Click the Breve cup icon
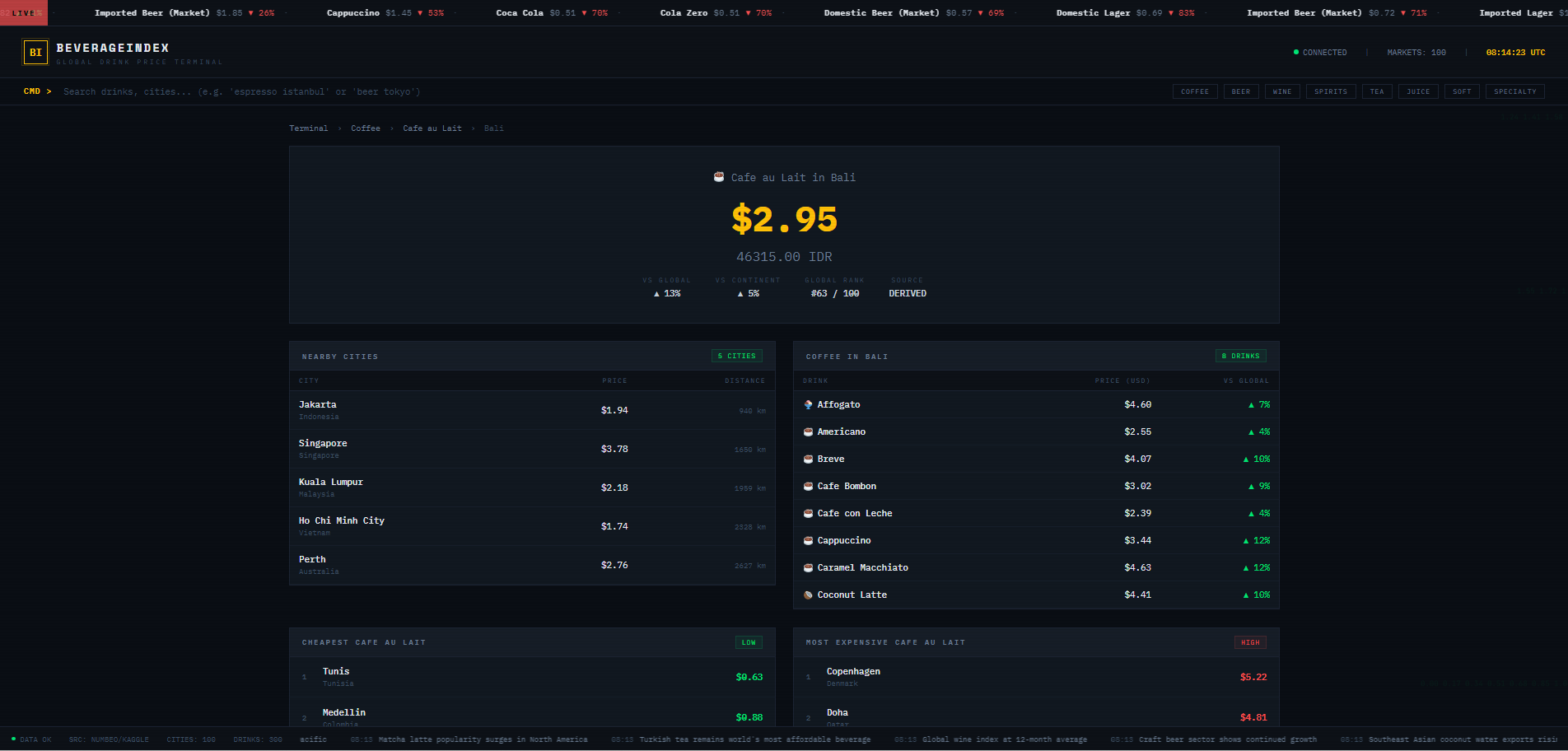1568x751 pixels. pyautogui.click(x=808, y=459)
